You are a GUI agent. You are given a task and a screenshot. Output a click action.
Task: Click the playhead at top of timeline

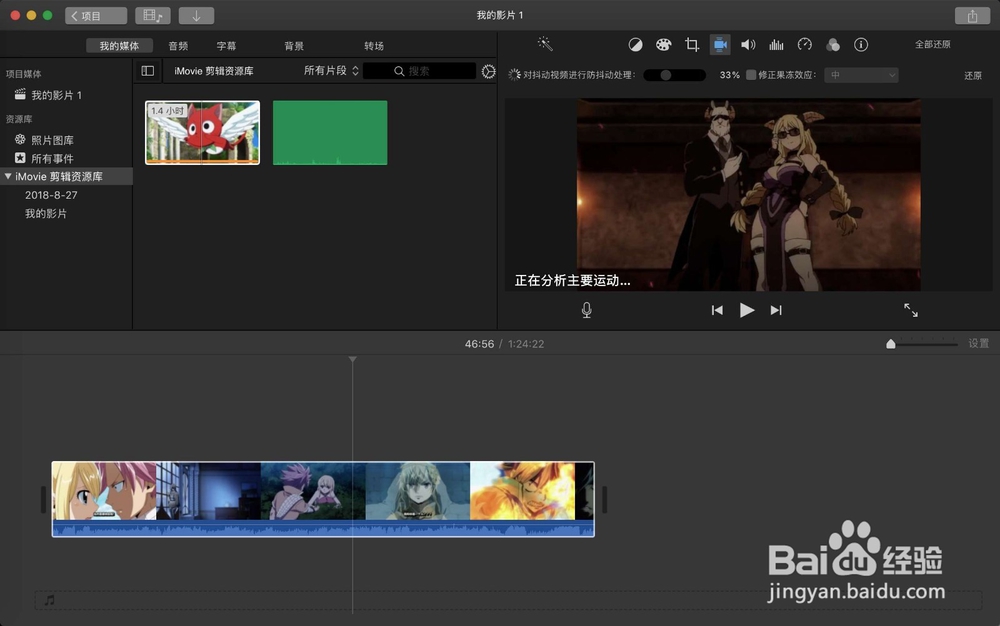353,360
